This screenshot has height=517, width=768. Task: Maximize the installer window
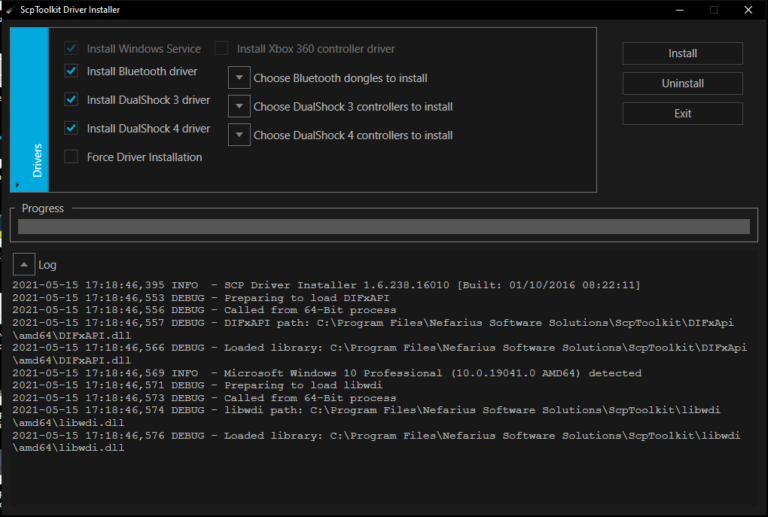pos(714,10)
